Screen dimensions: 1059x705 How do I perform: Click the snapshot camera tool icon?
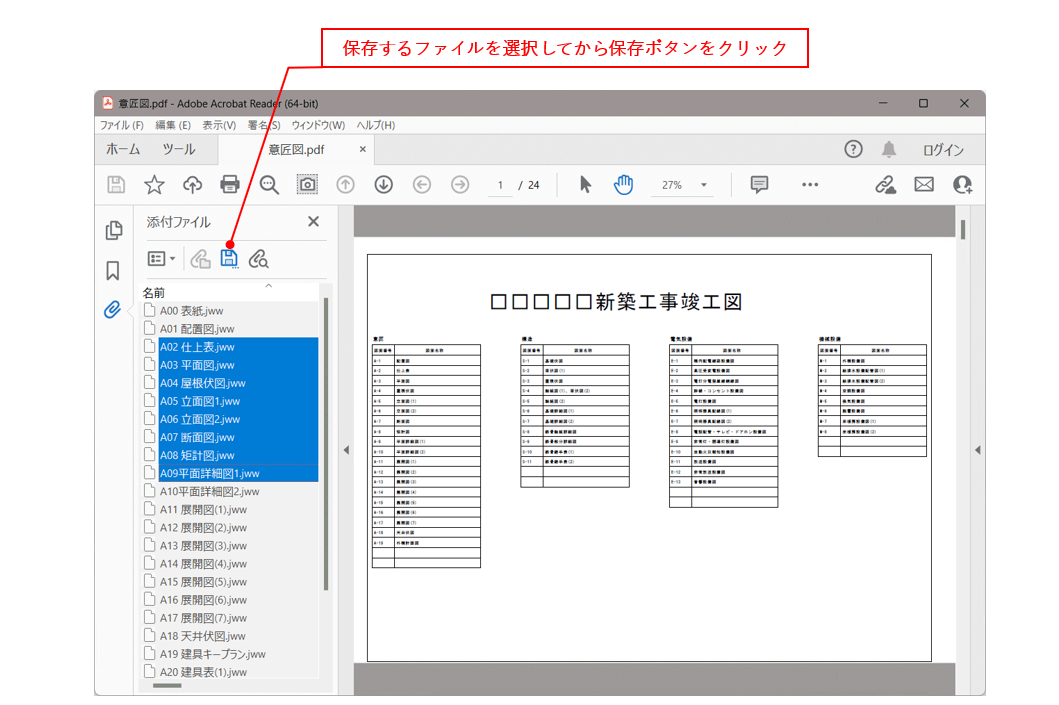307,185
